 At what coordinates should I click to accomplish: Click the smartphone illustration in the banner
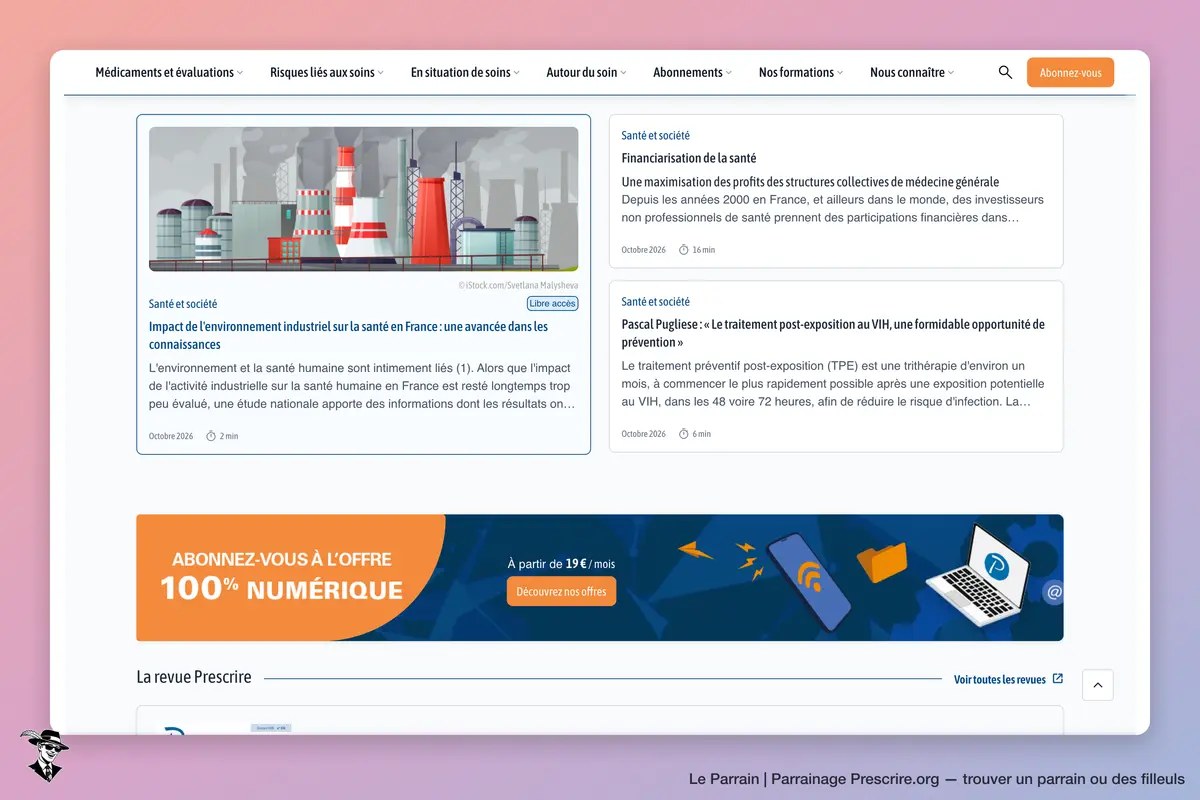click(x=808, y=580)
